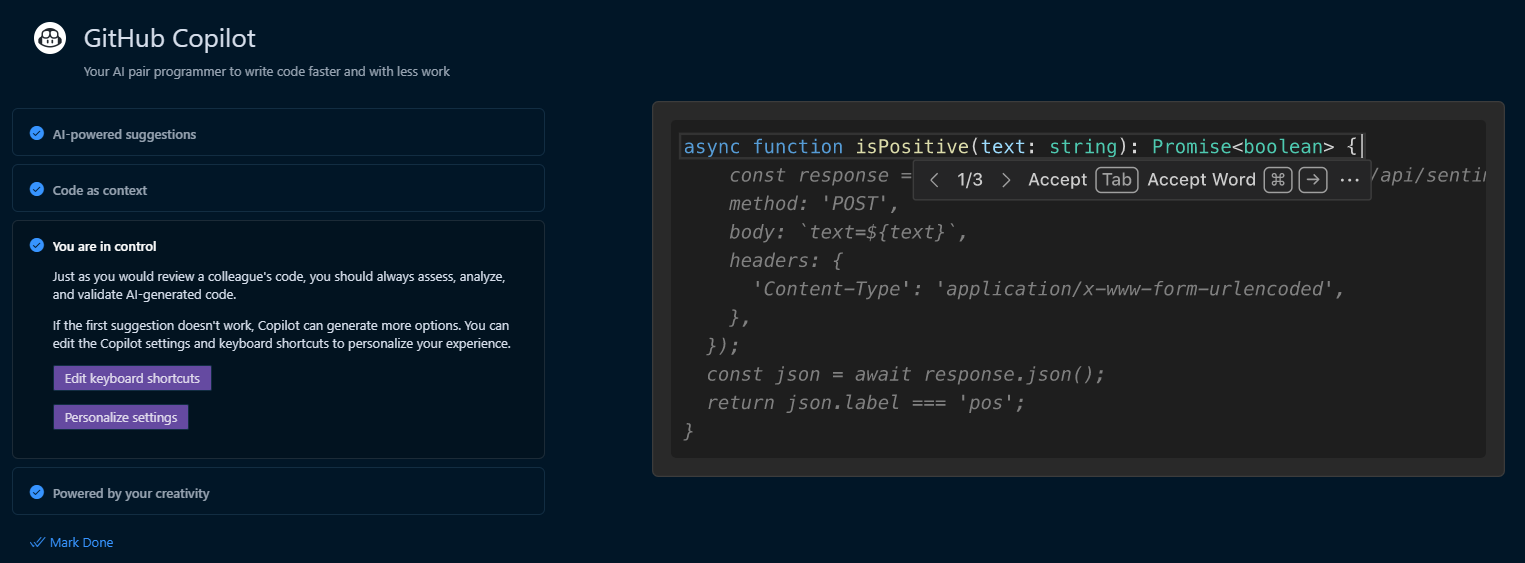Show the next suggestion arrow
This screenshot has width=1525, height=563.
[x=1006, y=180]
